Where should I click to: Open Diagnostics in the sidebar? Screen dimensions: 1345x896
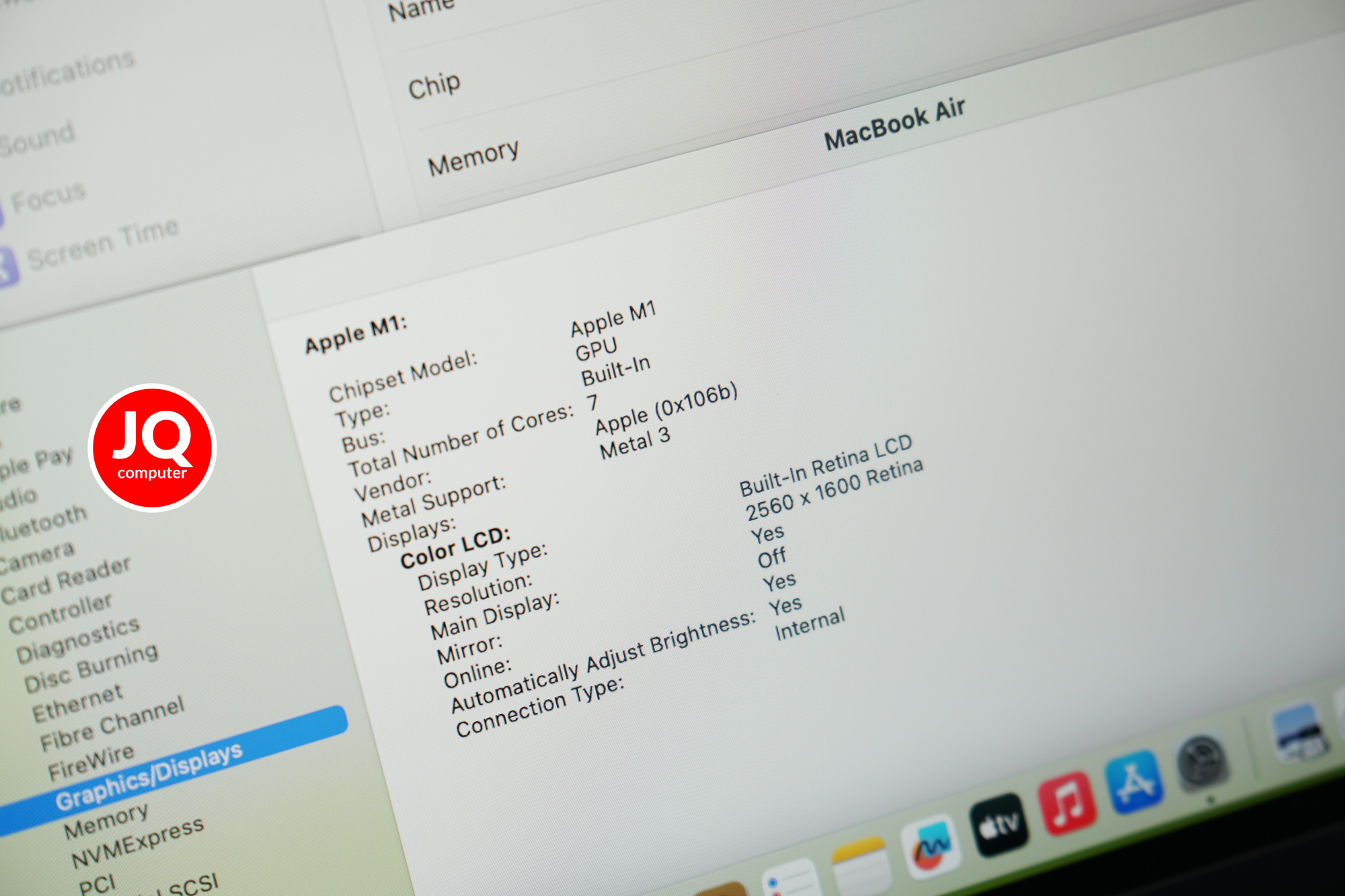point(78,641)
